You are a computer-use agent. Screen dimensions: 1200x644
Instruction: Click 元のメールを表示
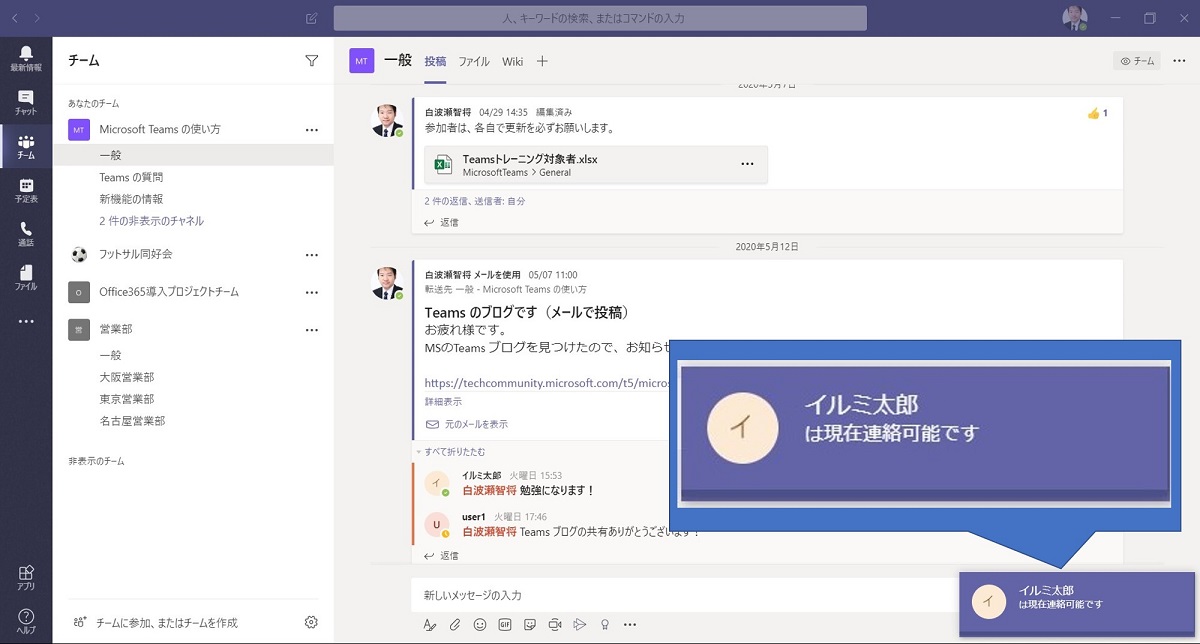(x=467, y=424)
